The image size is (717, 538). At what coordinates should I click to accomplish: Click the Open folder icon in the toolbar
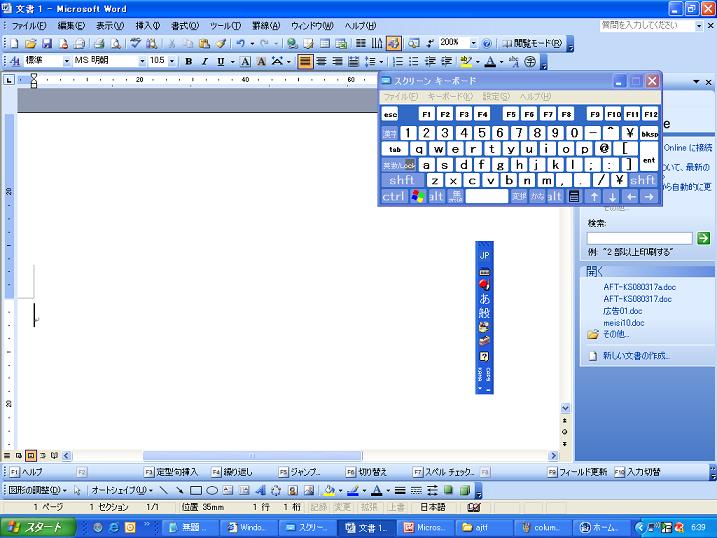point(30,43)
